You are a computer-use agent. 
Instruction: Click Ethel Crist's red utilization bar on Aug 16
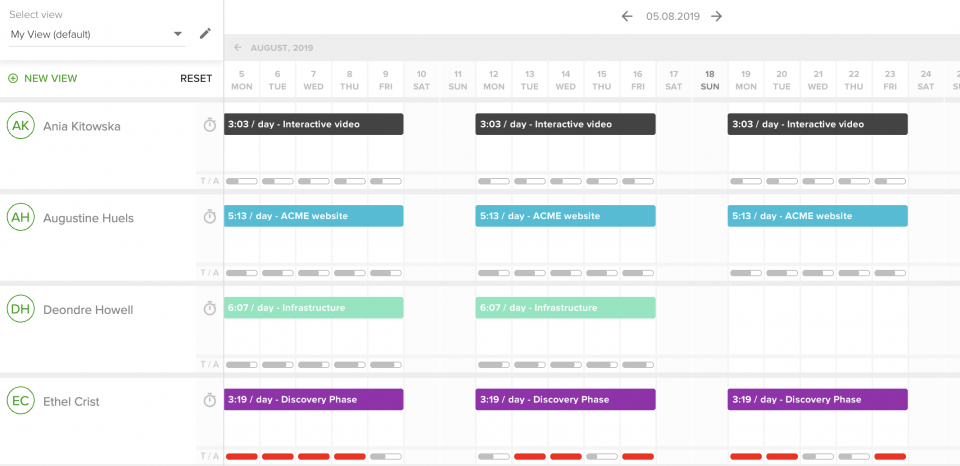[638, 457]
